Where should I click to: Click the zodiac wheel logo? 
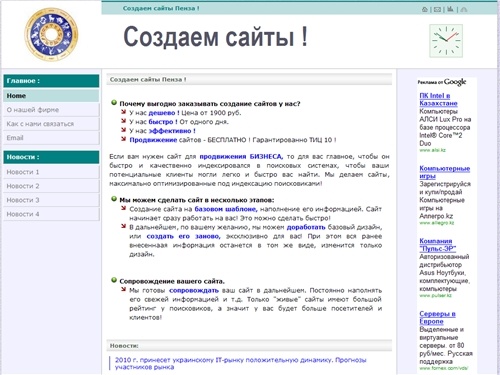[x=51, y=34]
